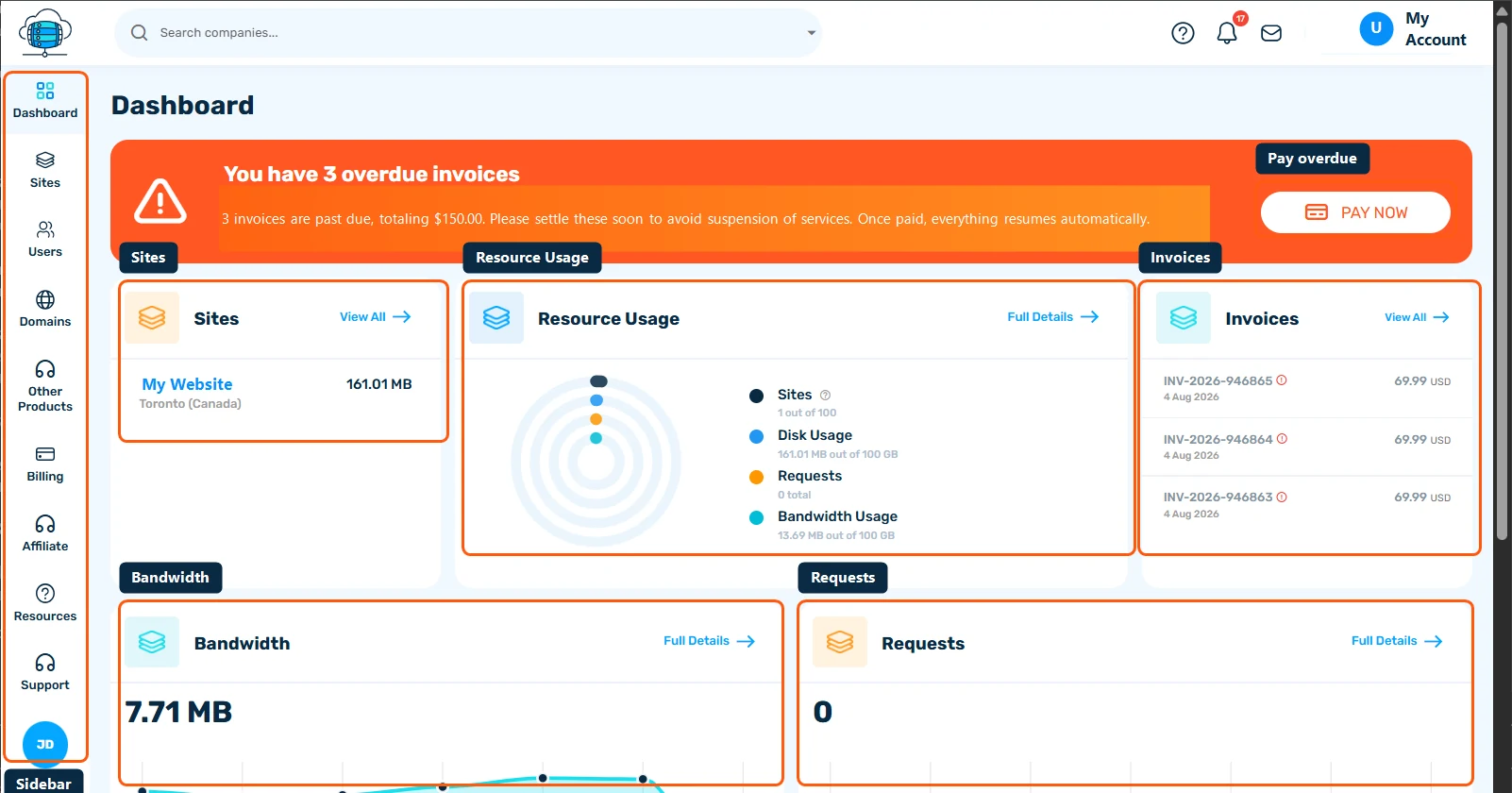Open notifications bell with 17 badge
Viewport: 1512px width, 793px height.
1227,33
